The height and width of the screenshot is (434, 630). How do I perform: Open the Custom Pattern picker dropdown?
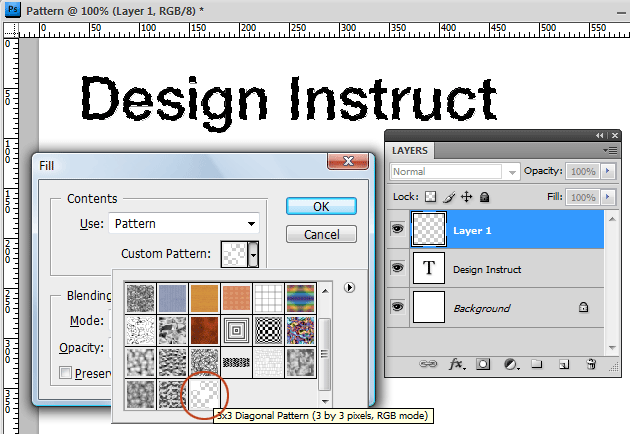point(253,254)
